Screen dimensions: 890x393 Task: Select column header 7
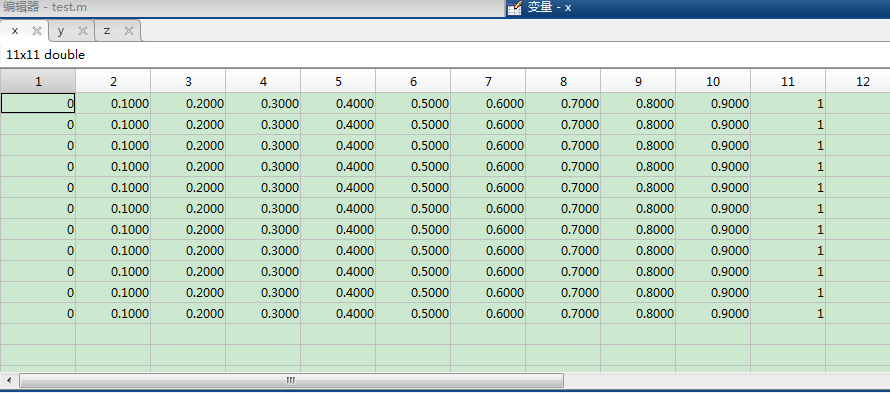pos(488,82)
